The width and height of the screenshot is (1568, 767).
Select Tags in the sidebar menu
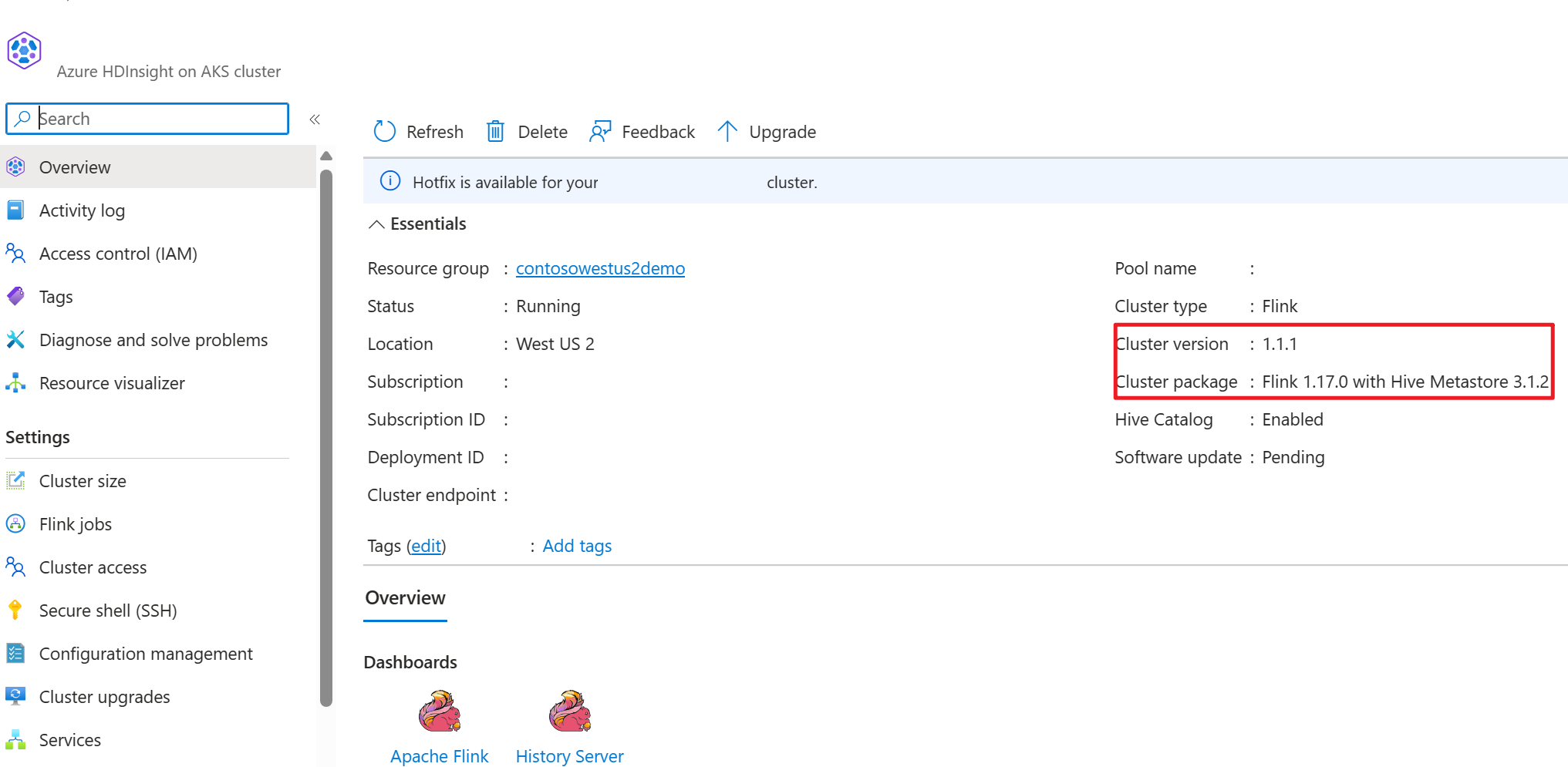click(x=158, y=297)
